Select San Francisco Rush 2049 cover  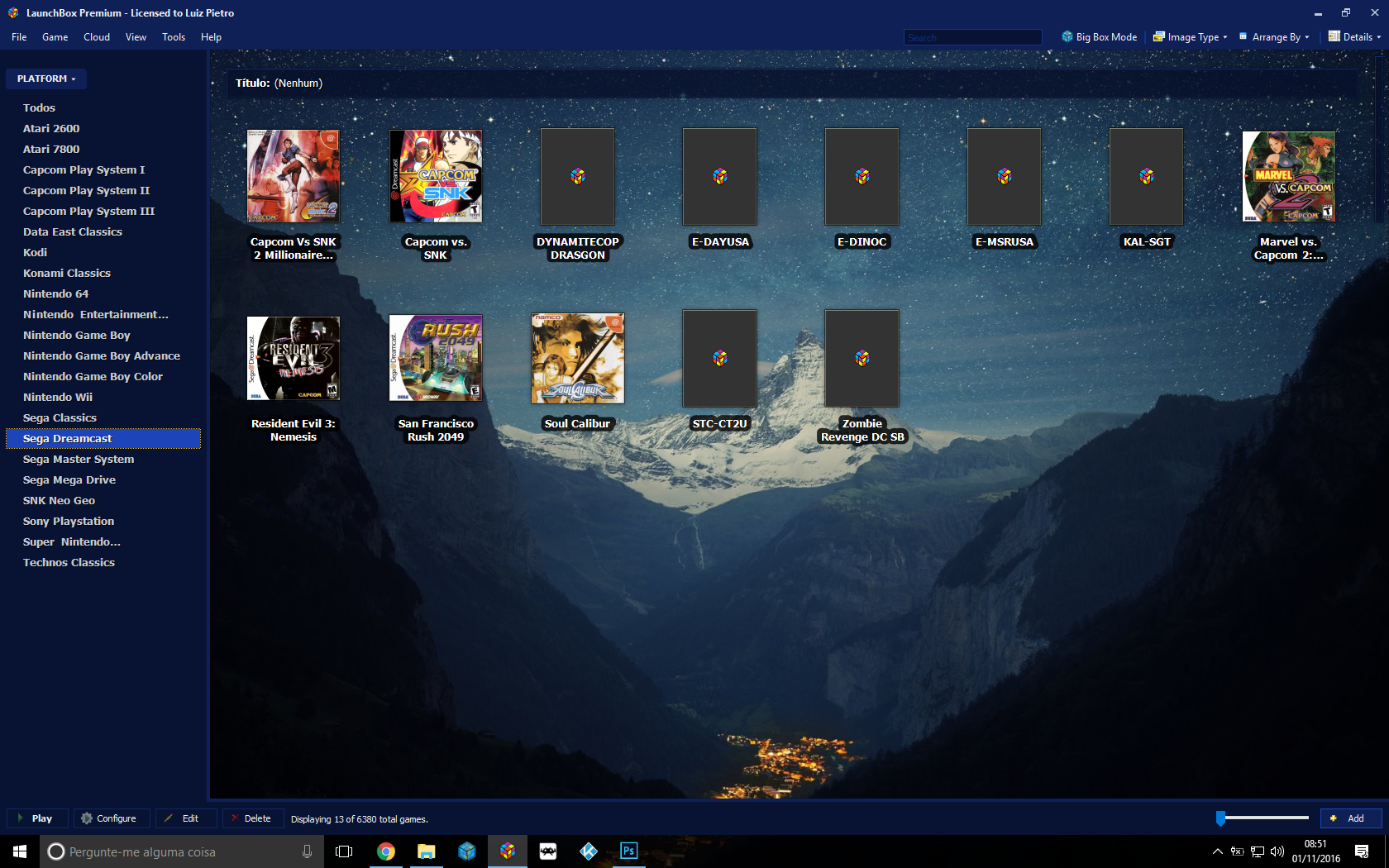coord(436,358)
